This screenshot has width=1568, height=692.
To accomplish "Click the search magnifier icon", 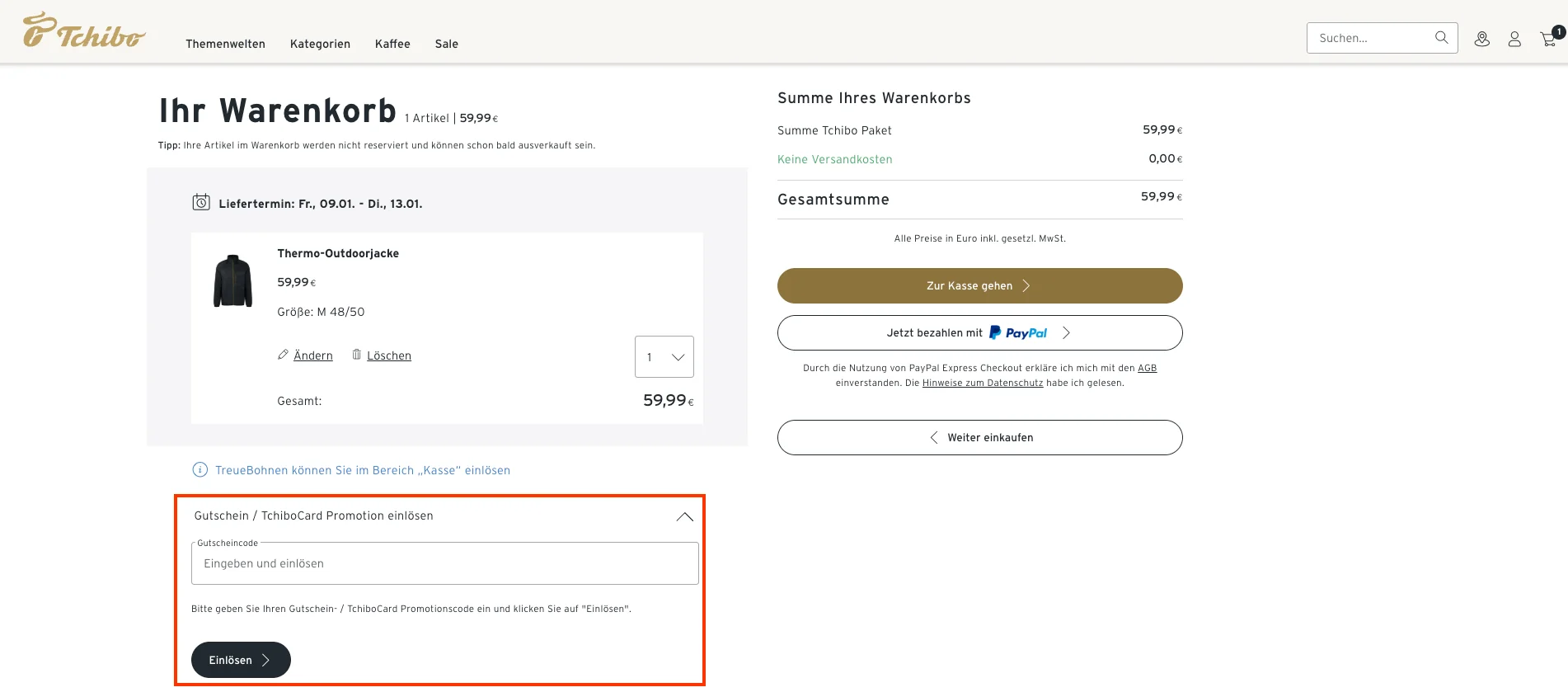I will (x=1441, y=38).
